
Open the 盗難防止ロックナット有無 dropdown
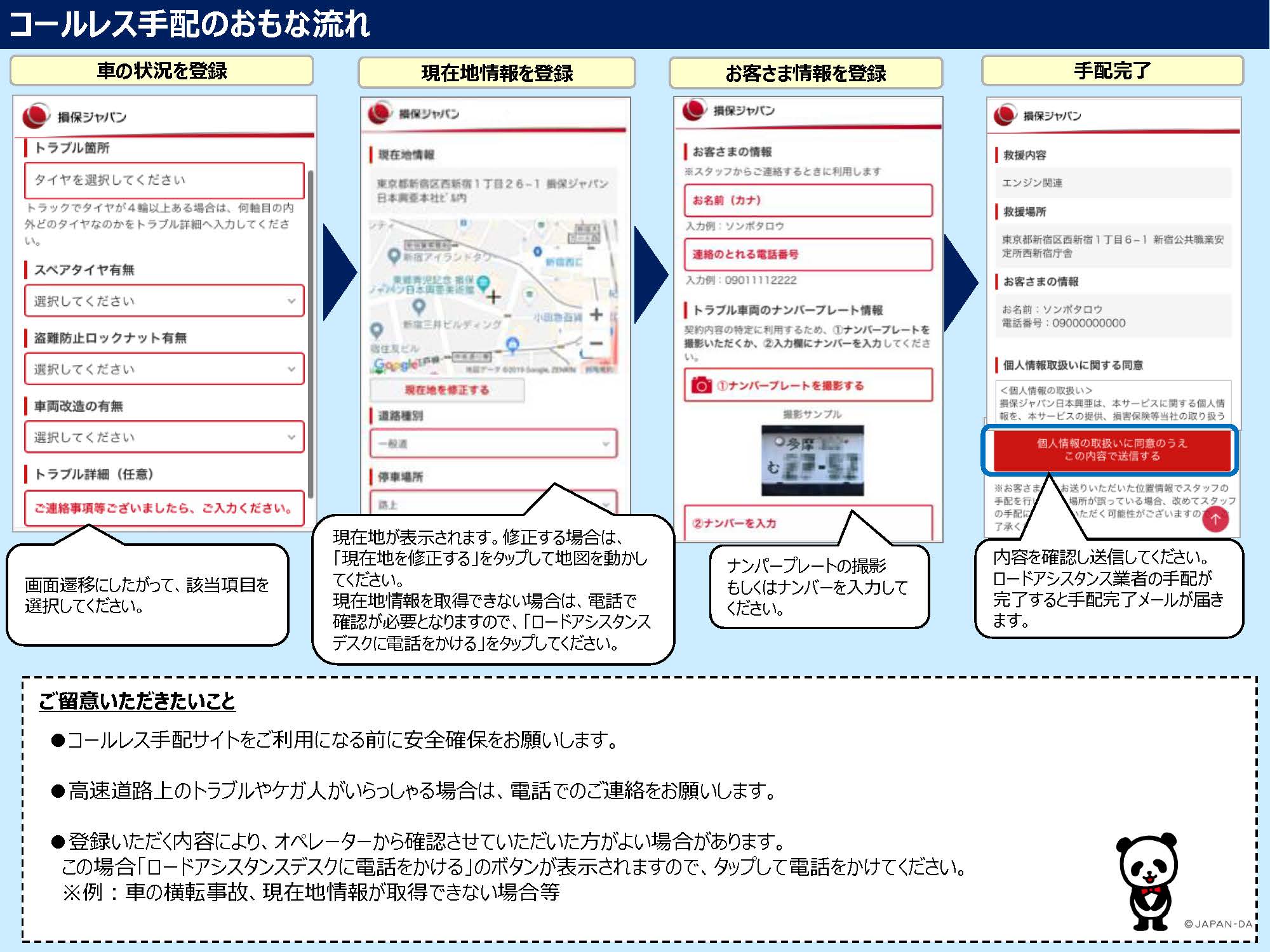[x=164, y=369]
